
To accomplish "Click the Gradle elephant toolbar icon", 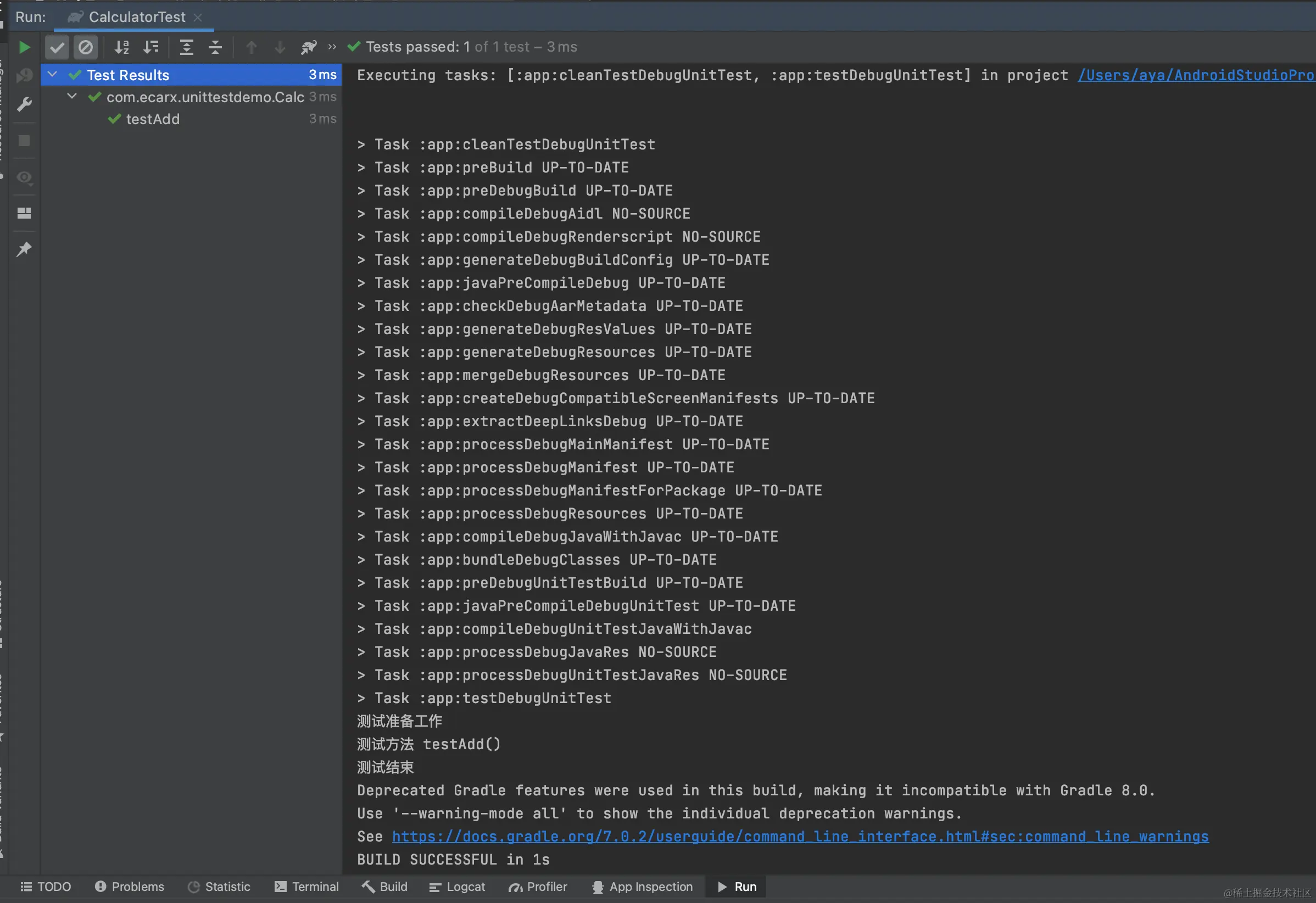I will tap(309, 47).
